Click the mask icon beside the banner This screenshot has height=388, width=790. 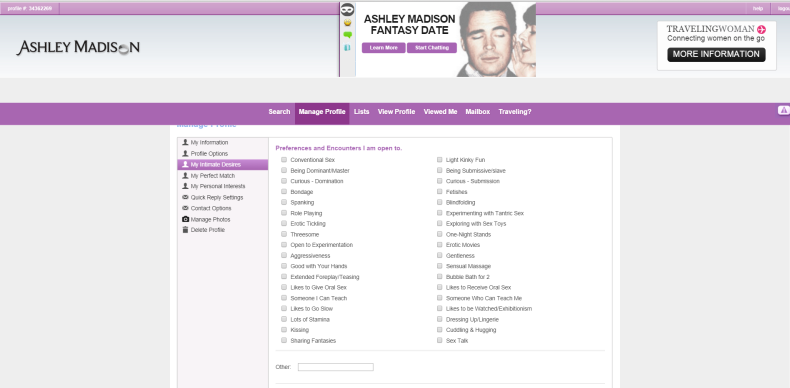[x=347, y=10]
